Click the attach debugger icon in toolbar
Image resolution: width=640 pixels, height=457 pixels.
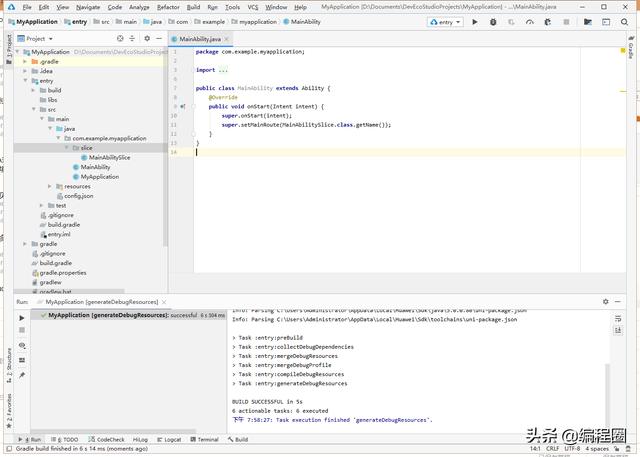click(x=548, y=22)
